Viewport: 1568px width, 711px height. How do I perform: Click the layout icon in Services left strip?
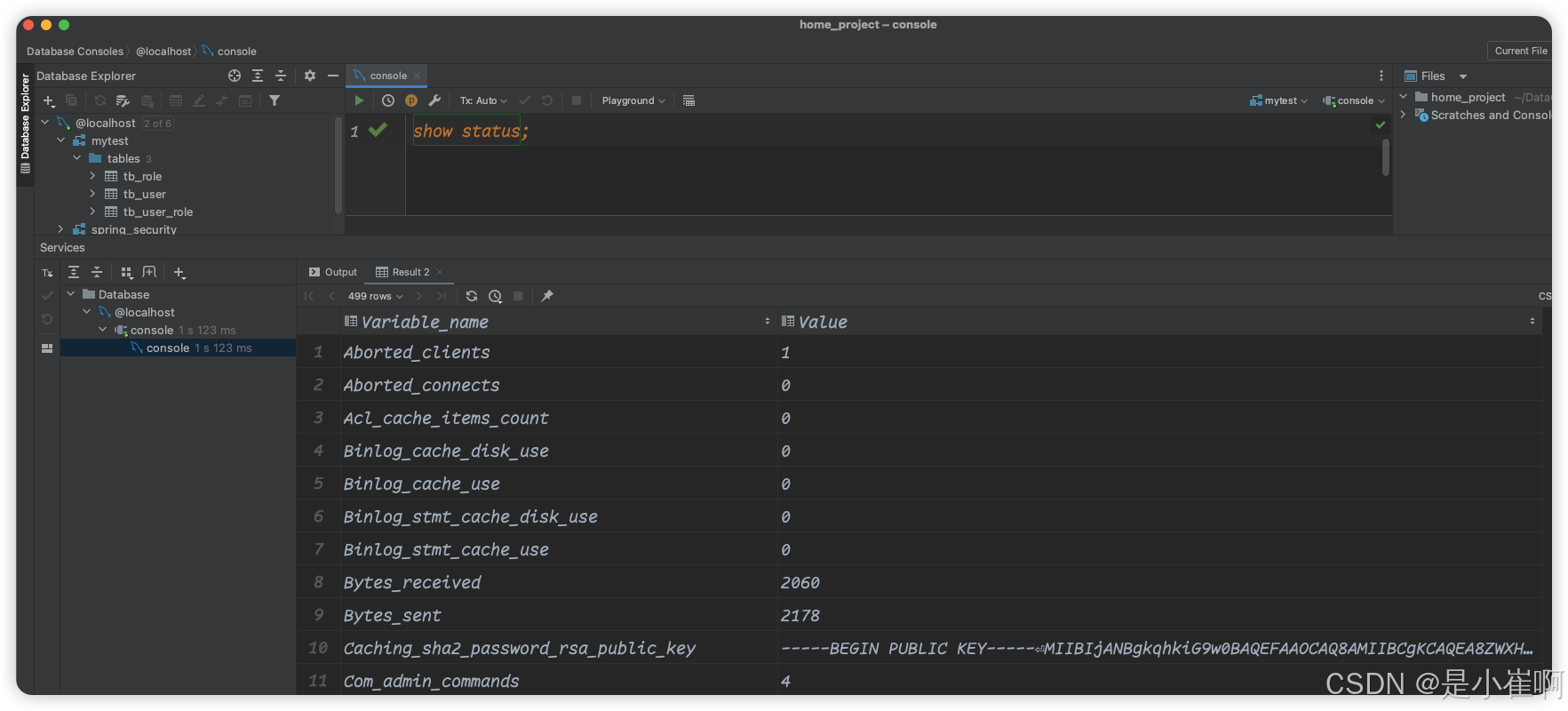tap(47, 348)
